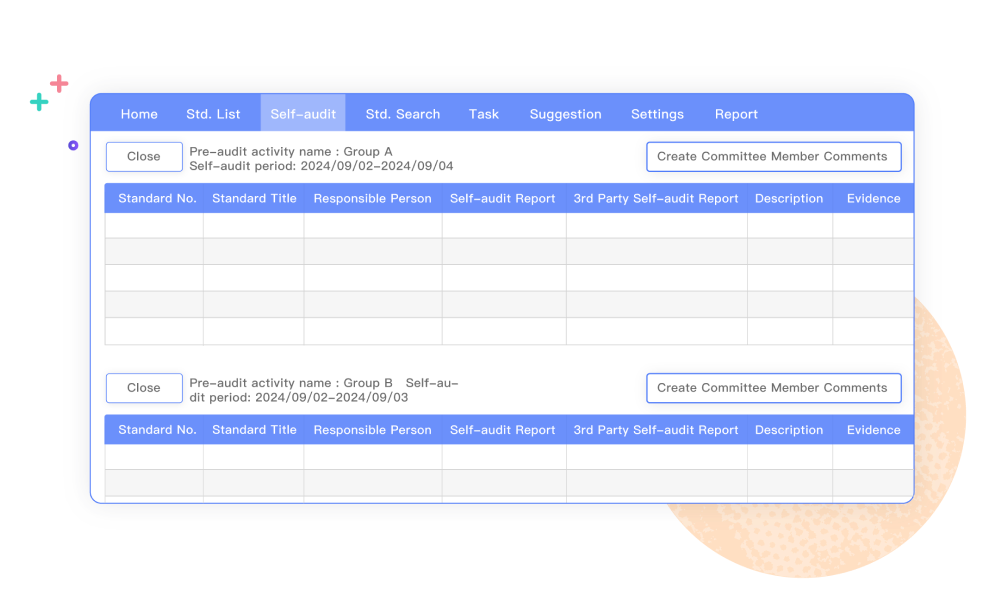Select 3rd Party Self-audit Report header, Group A
Screen dimensions: 1001x610
[x=656, y=199]
